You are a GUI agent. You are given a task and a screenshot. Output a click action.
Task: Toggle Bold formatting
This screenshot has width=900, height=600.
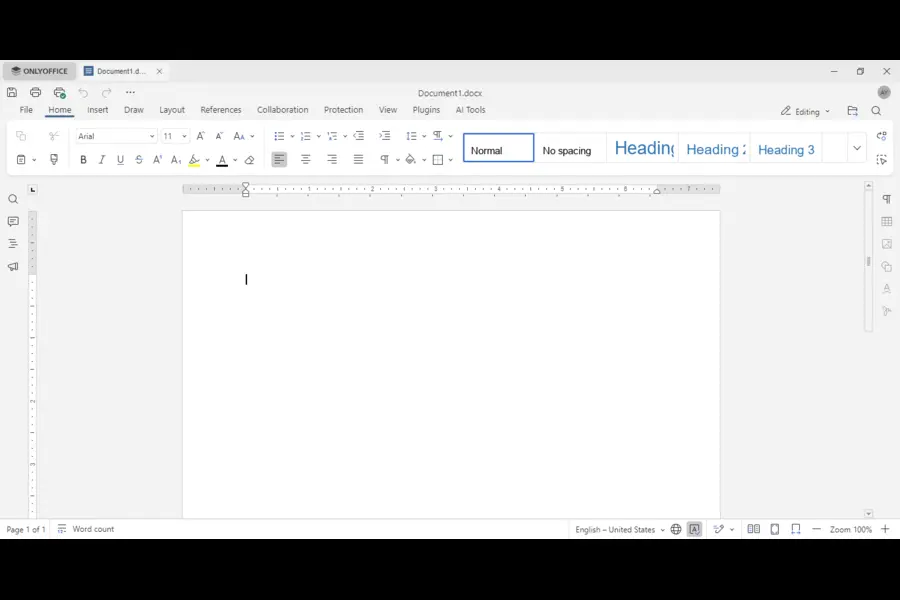click(x=83, y=160)
